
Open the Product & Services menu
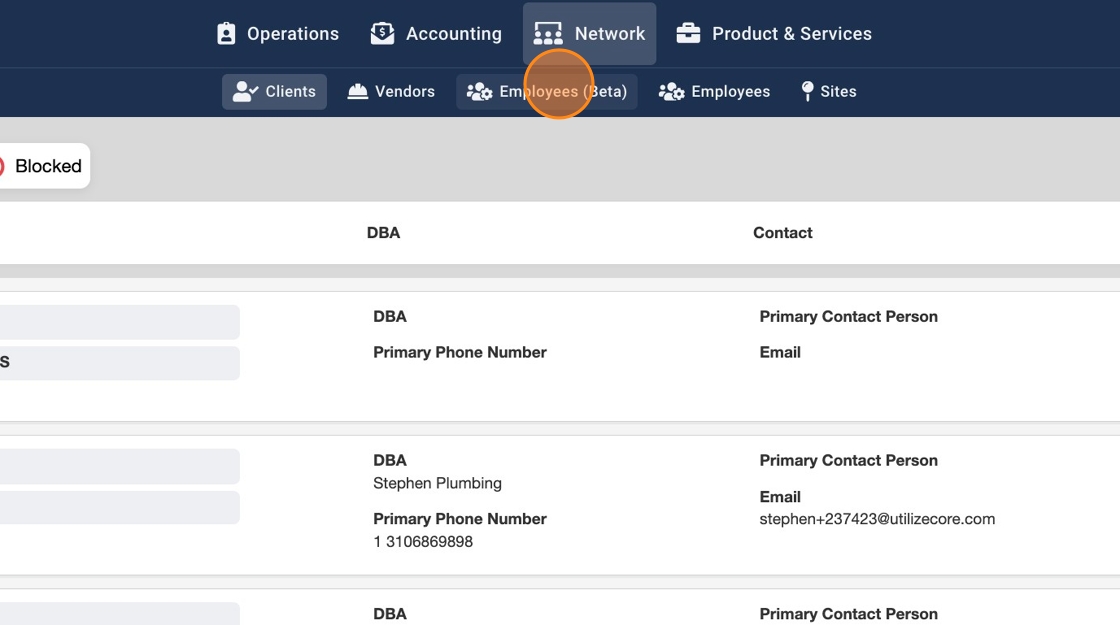pos(774,34)
